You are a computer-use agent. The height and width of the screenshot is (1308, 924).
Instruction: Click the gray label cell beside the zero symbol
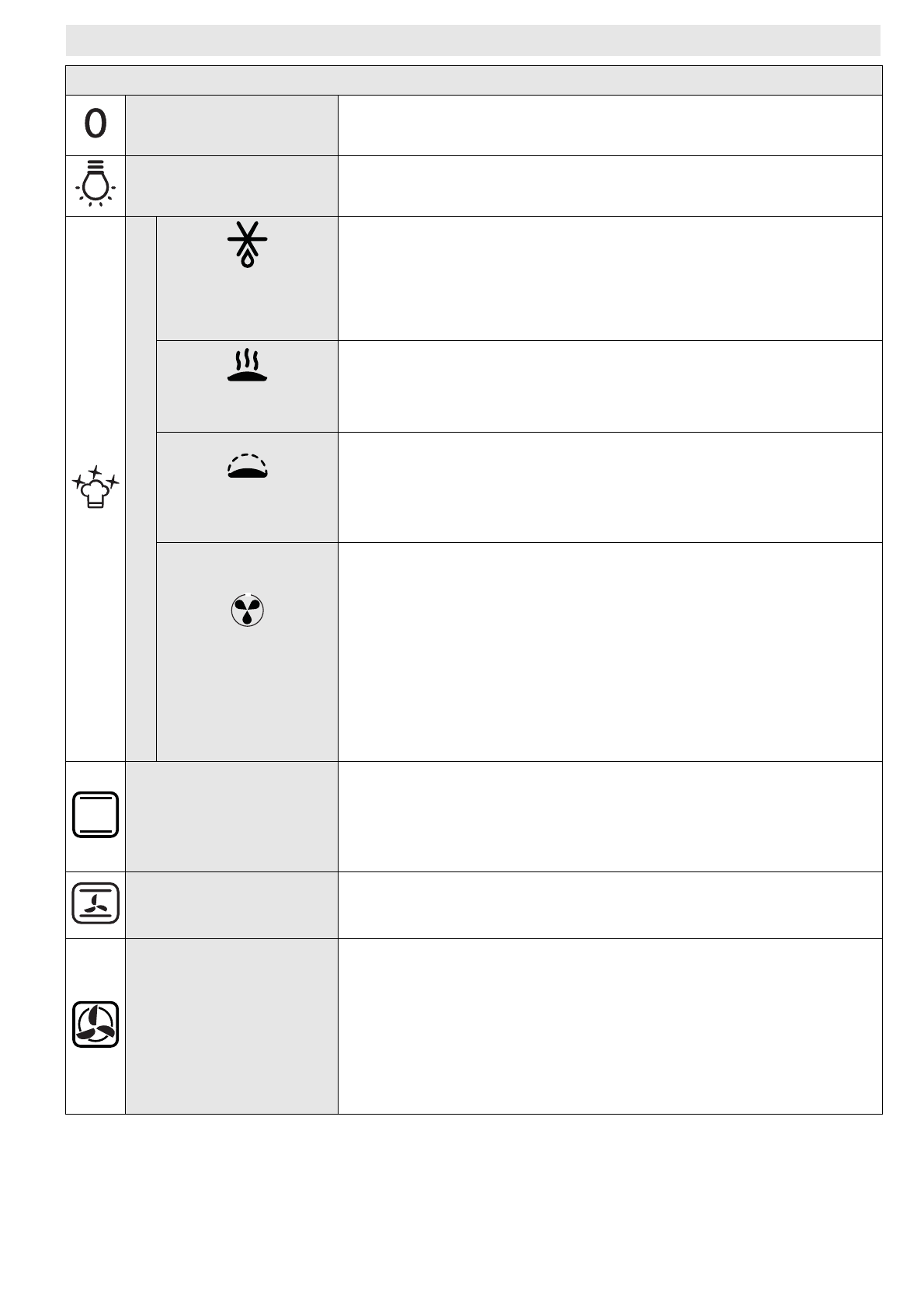point(231,125)
